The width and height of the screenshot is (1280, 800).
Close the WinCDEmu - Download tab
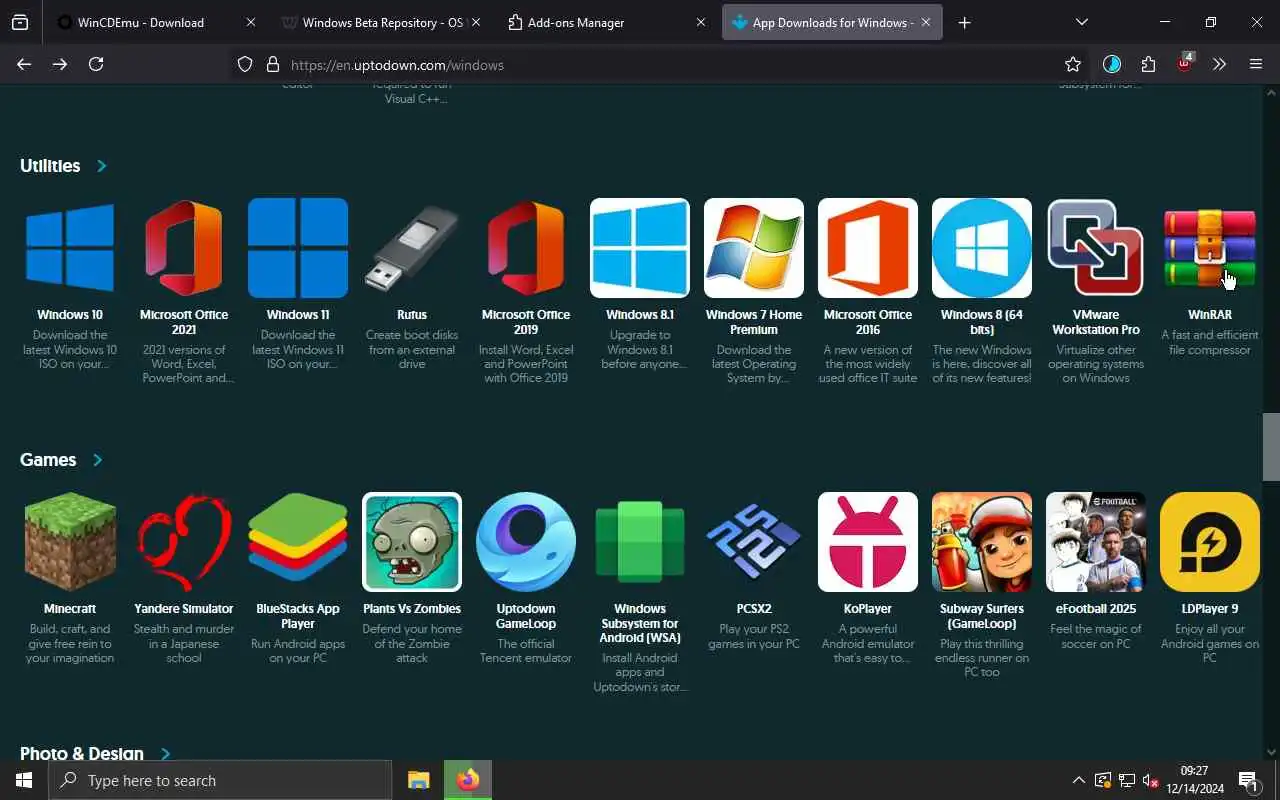coord(250,22)
